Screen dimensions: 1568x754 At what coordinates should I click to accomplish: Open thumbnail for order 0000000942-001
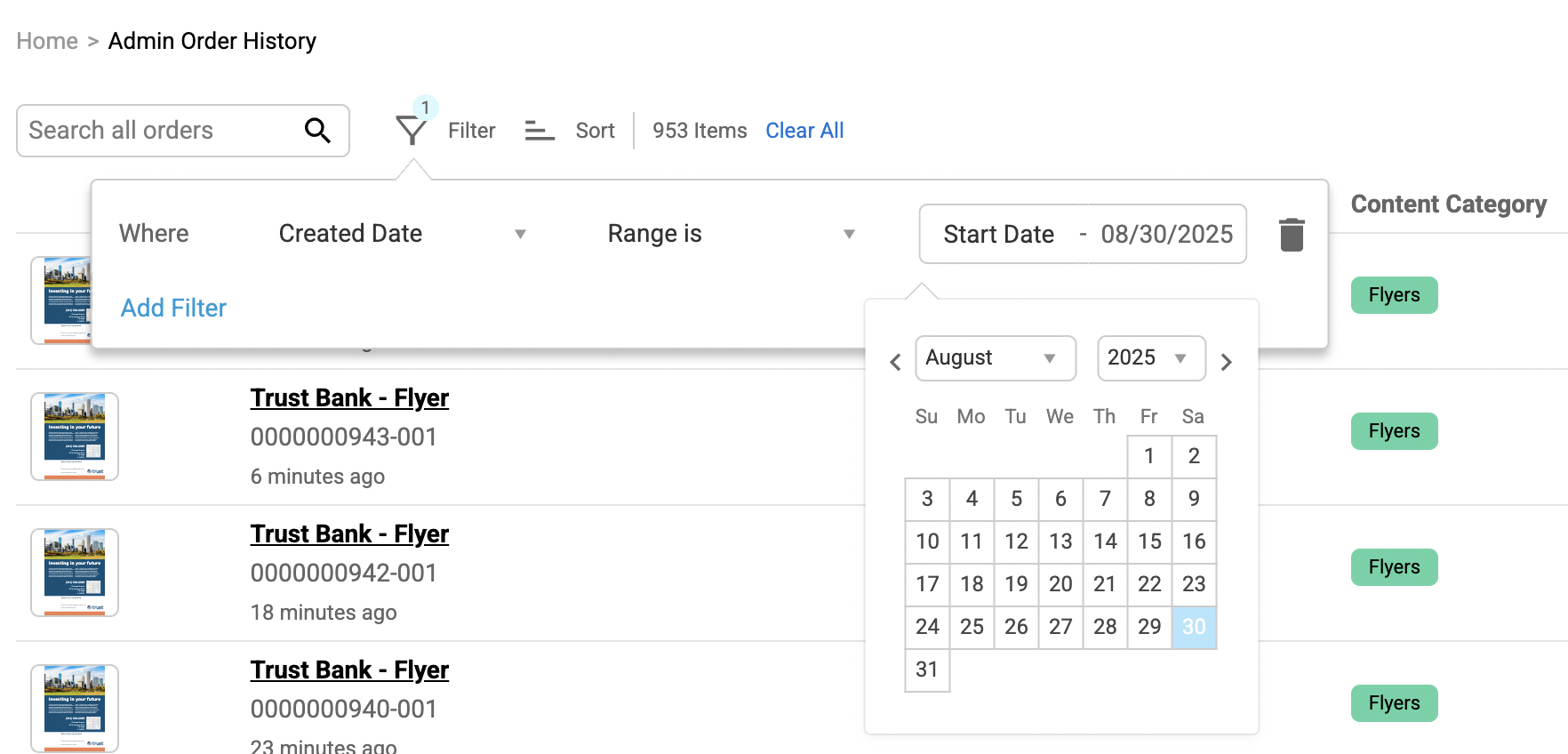(75, 572)
